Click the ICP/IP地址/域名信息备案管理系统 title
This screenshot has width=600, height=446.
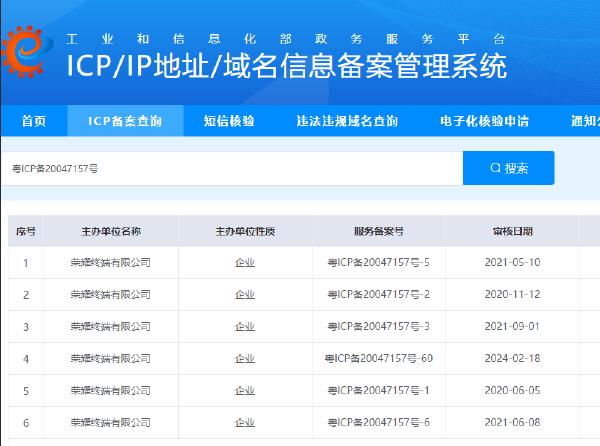pyautogui.click(x=287, y=66)
